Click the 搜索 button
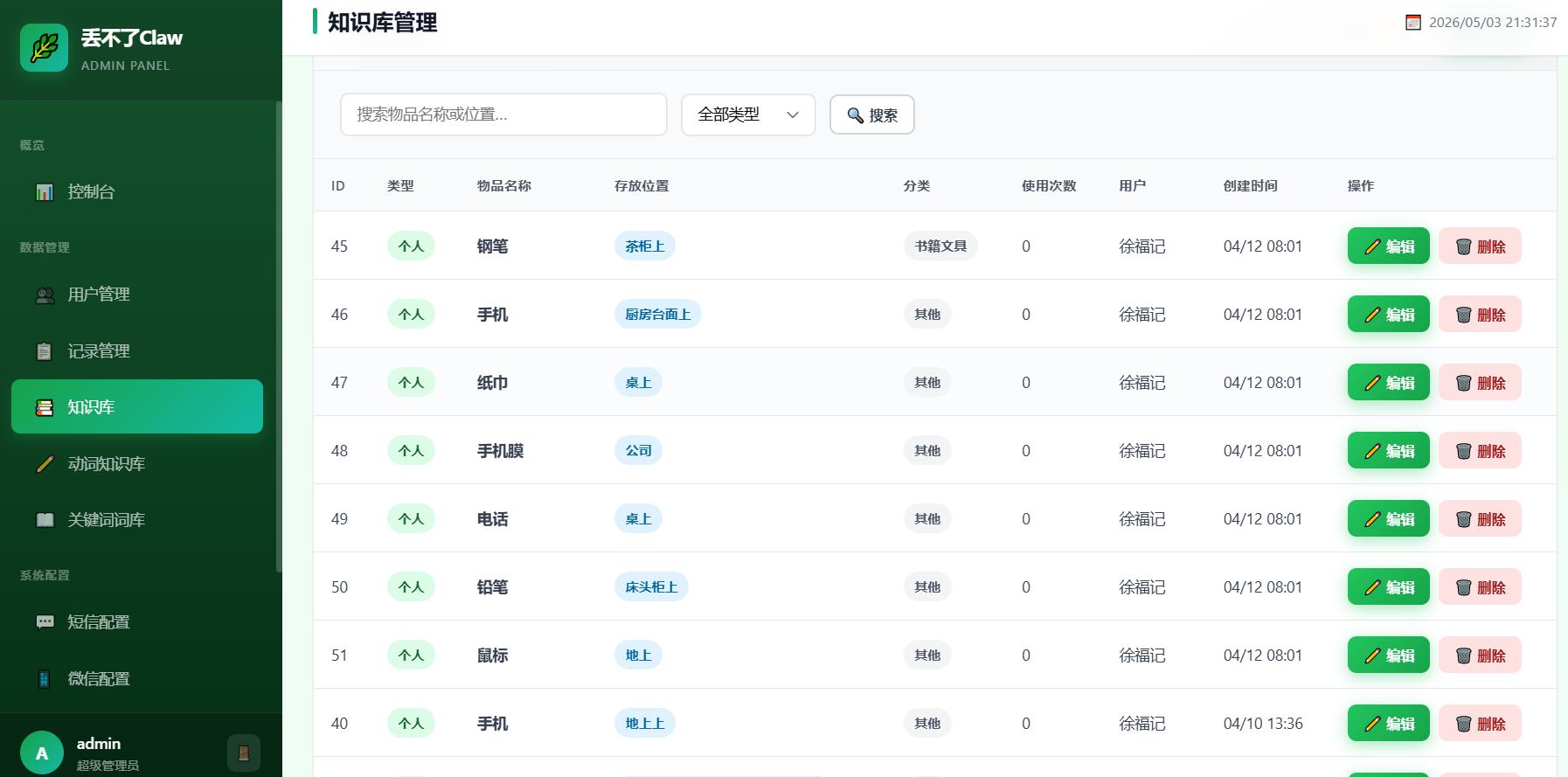Screen dimensions: 1568x777 (x=872, y=114)
